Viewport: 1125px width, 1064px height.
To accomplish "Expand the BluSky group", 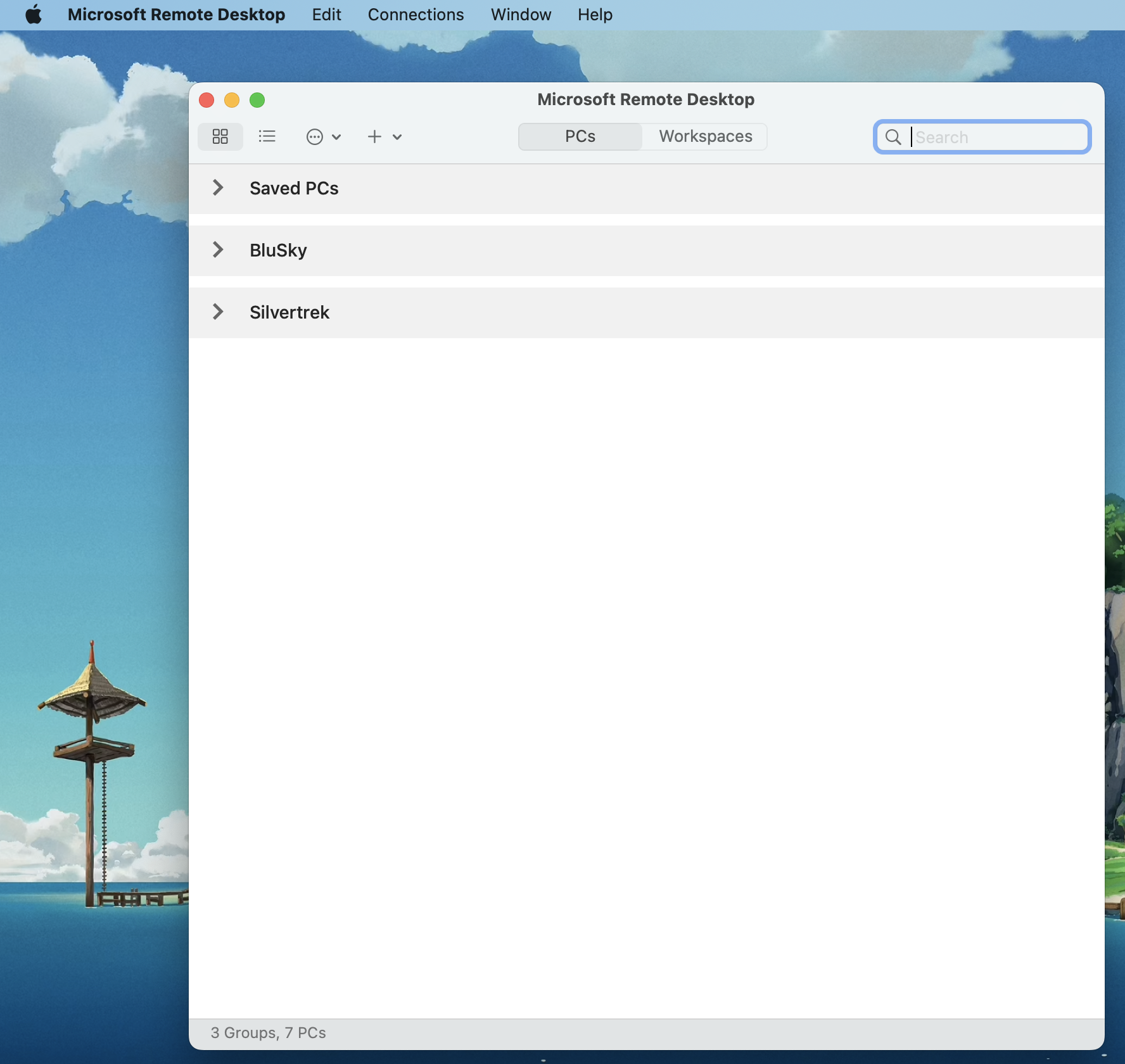I will 218,250.
